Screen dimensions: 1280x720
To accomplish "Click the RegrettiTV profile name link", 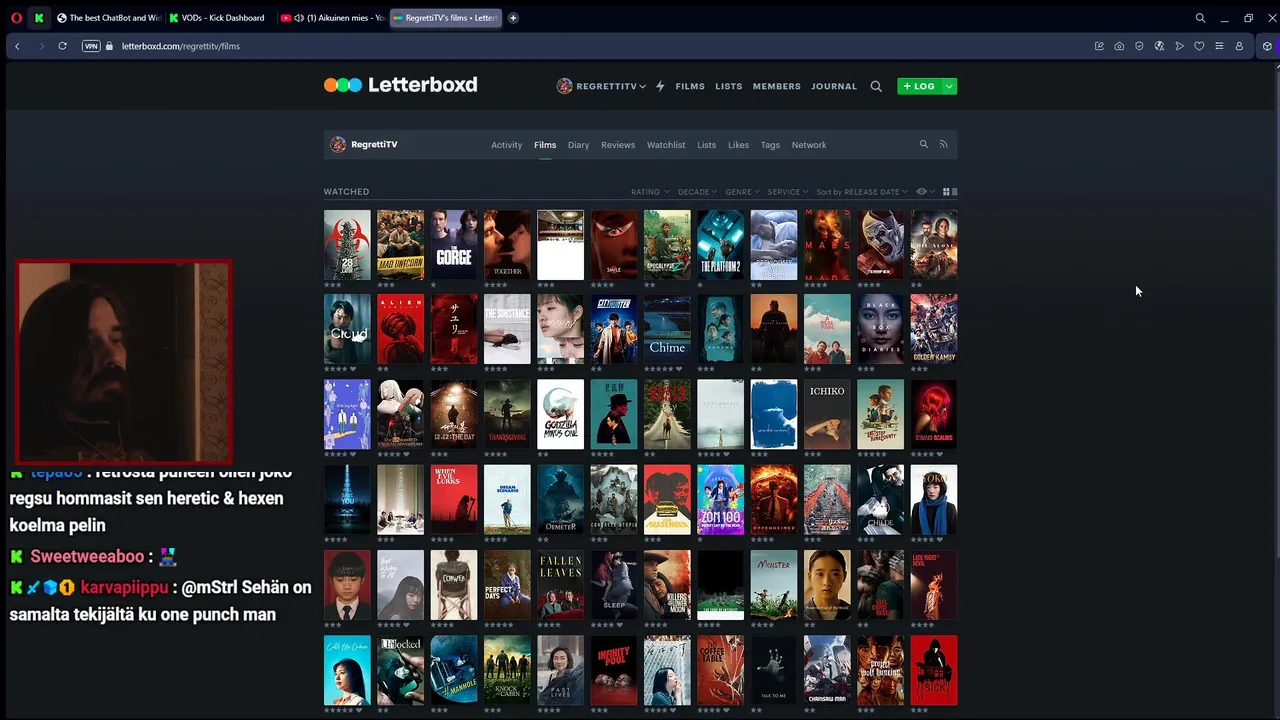I will click(374, 145).
